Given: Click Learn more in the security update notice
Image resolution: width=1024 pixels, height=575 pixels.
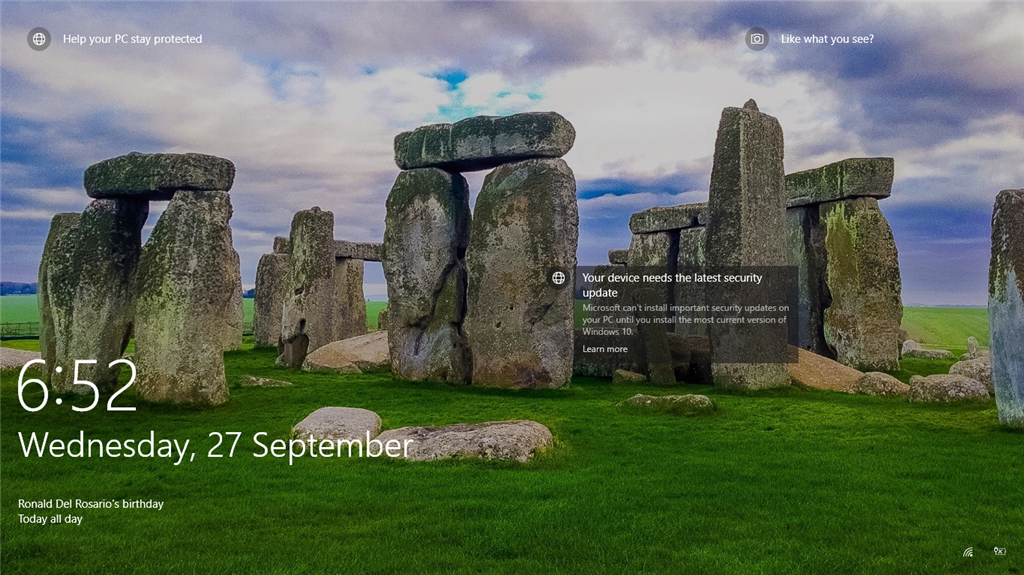Looking at the screenshot, I should [x=605, y=349].
